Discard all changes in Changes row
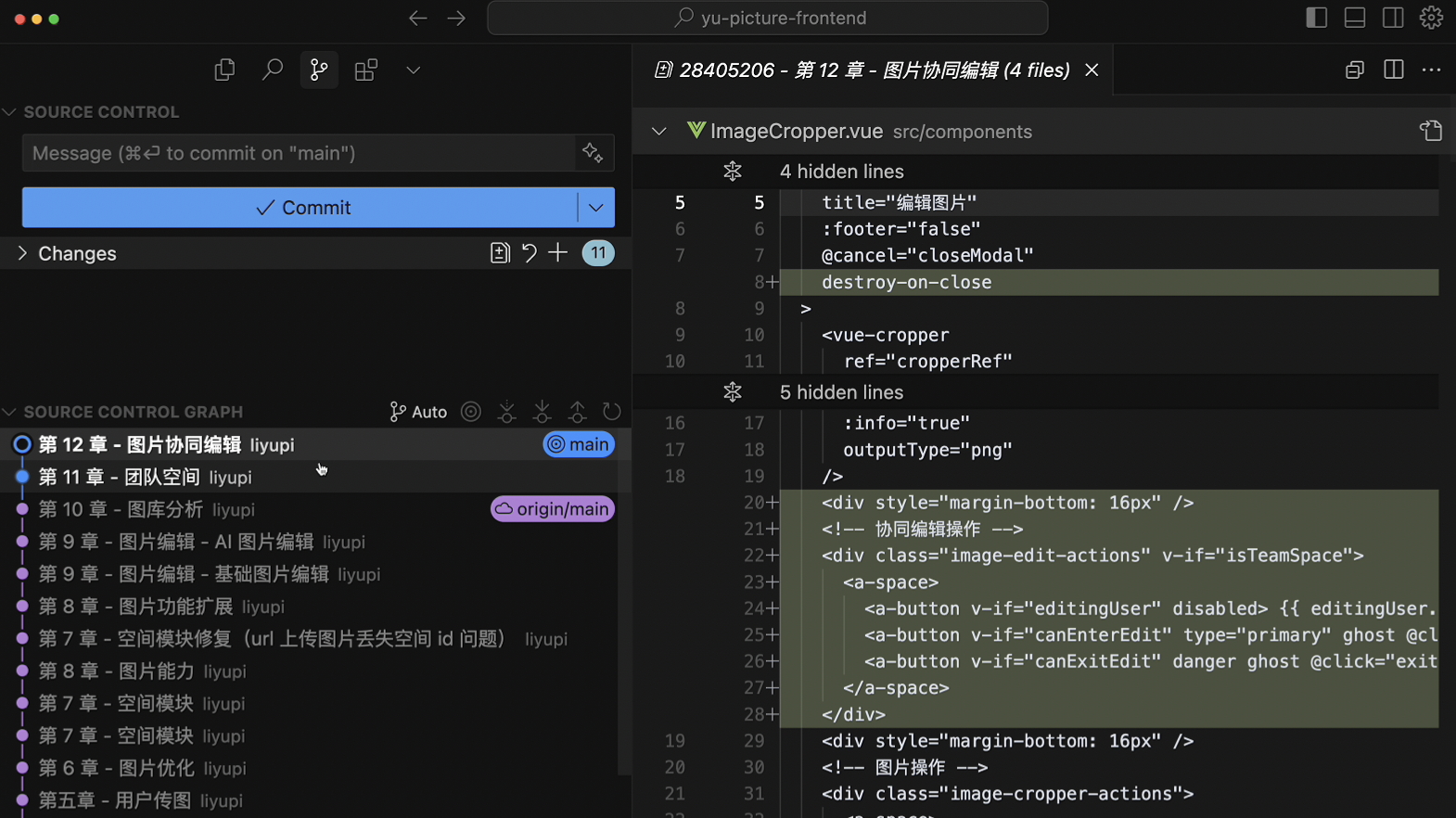1456x818 pixels. (529, 253)
